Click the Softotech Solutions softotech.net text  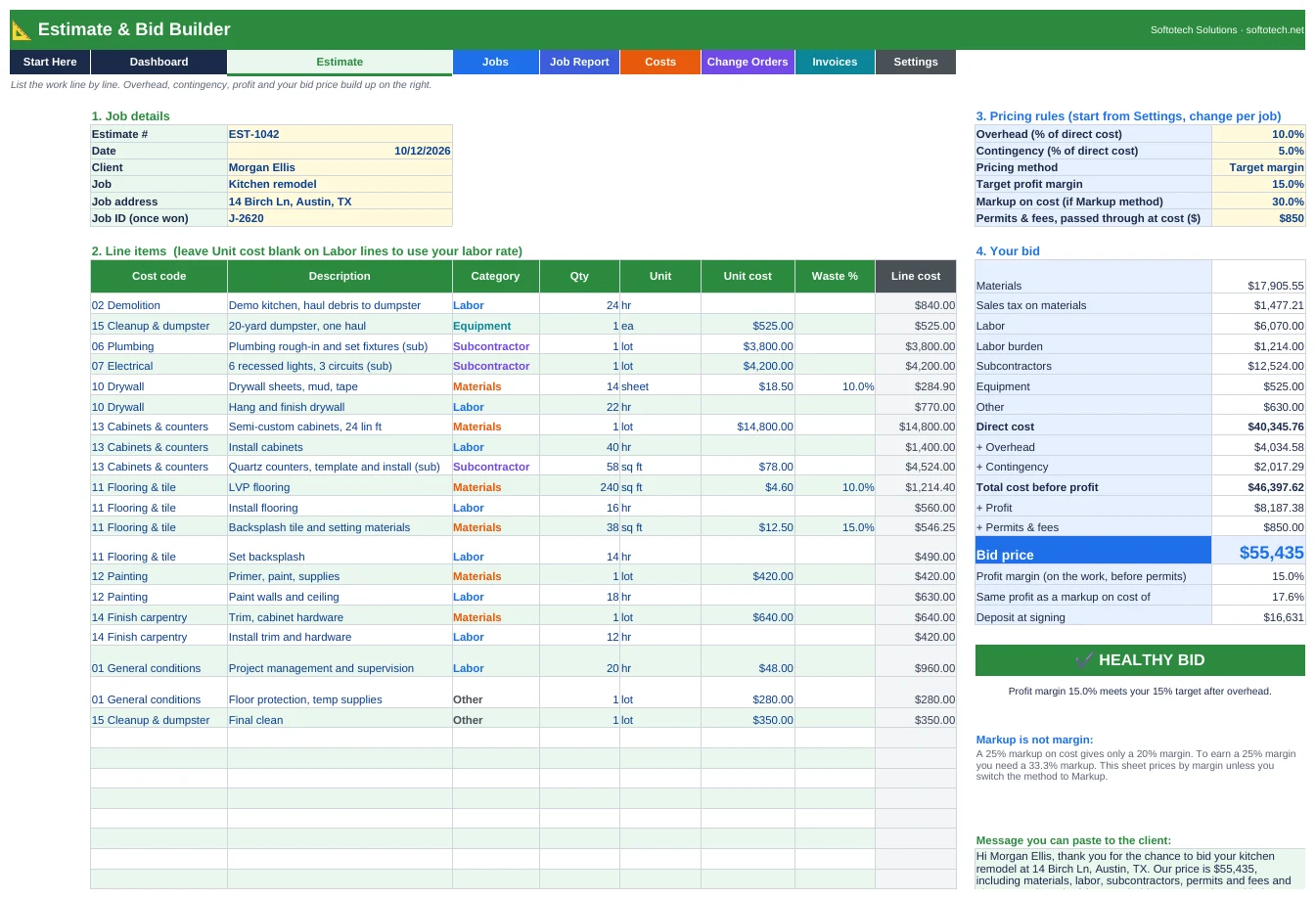1227,30
